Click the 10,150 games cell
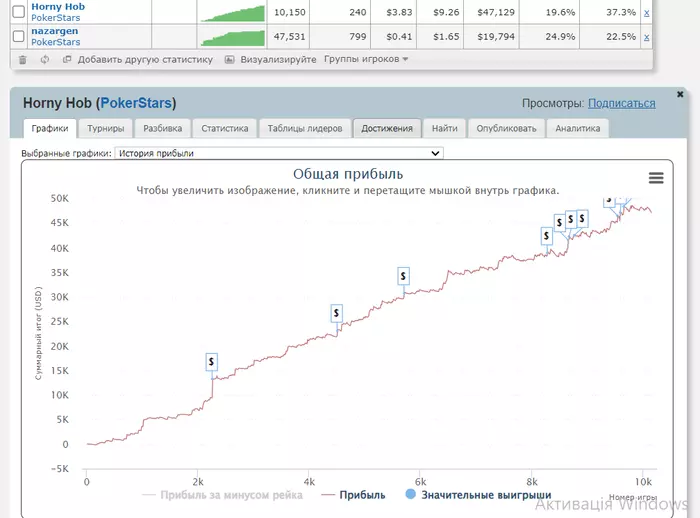The height and width of the screenshot is (518, 700). [290, 12]
